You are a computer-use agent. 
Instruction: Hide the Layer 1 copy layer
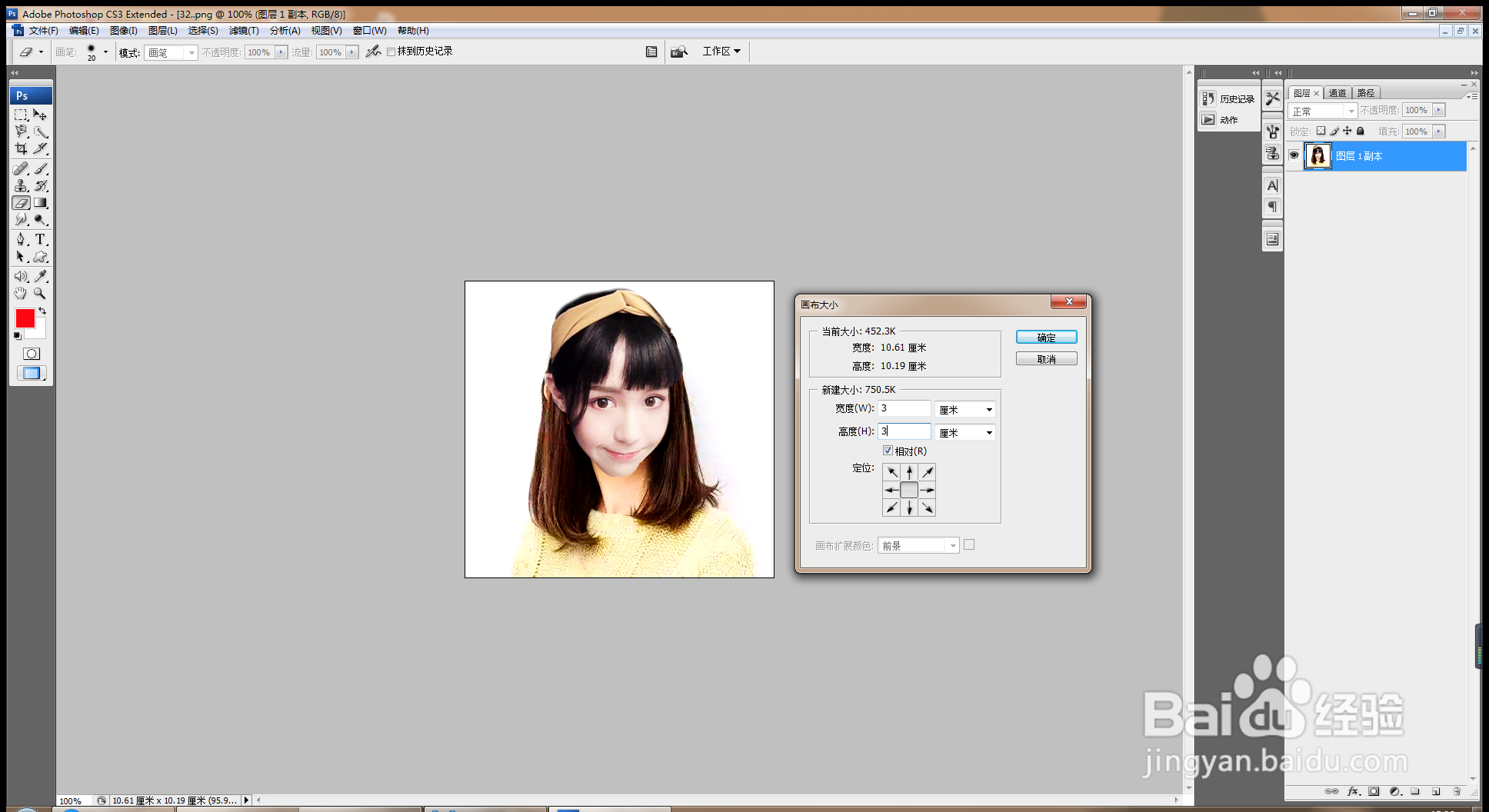[1294, 155]
